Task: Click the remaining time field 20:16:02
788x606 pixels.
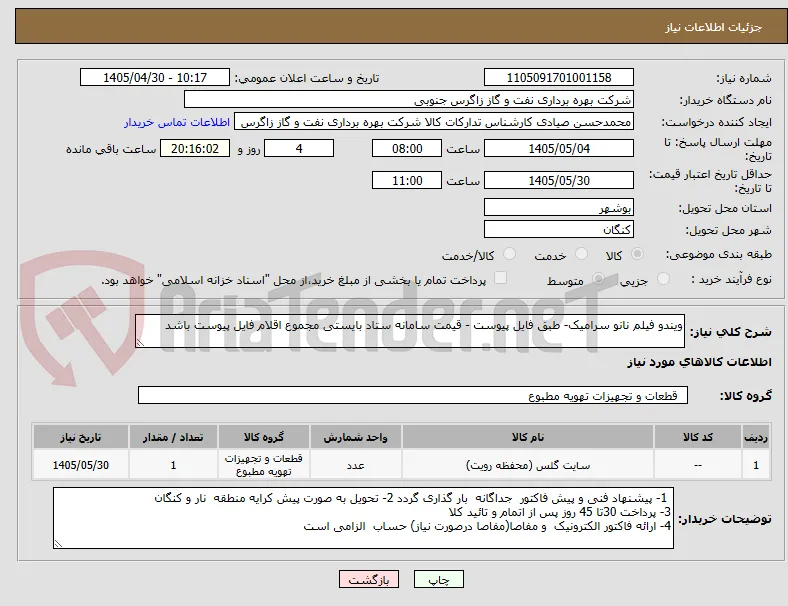Action: pyautogui.click(x=195, y=148)
